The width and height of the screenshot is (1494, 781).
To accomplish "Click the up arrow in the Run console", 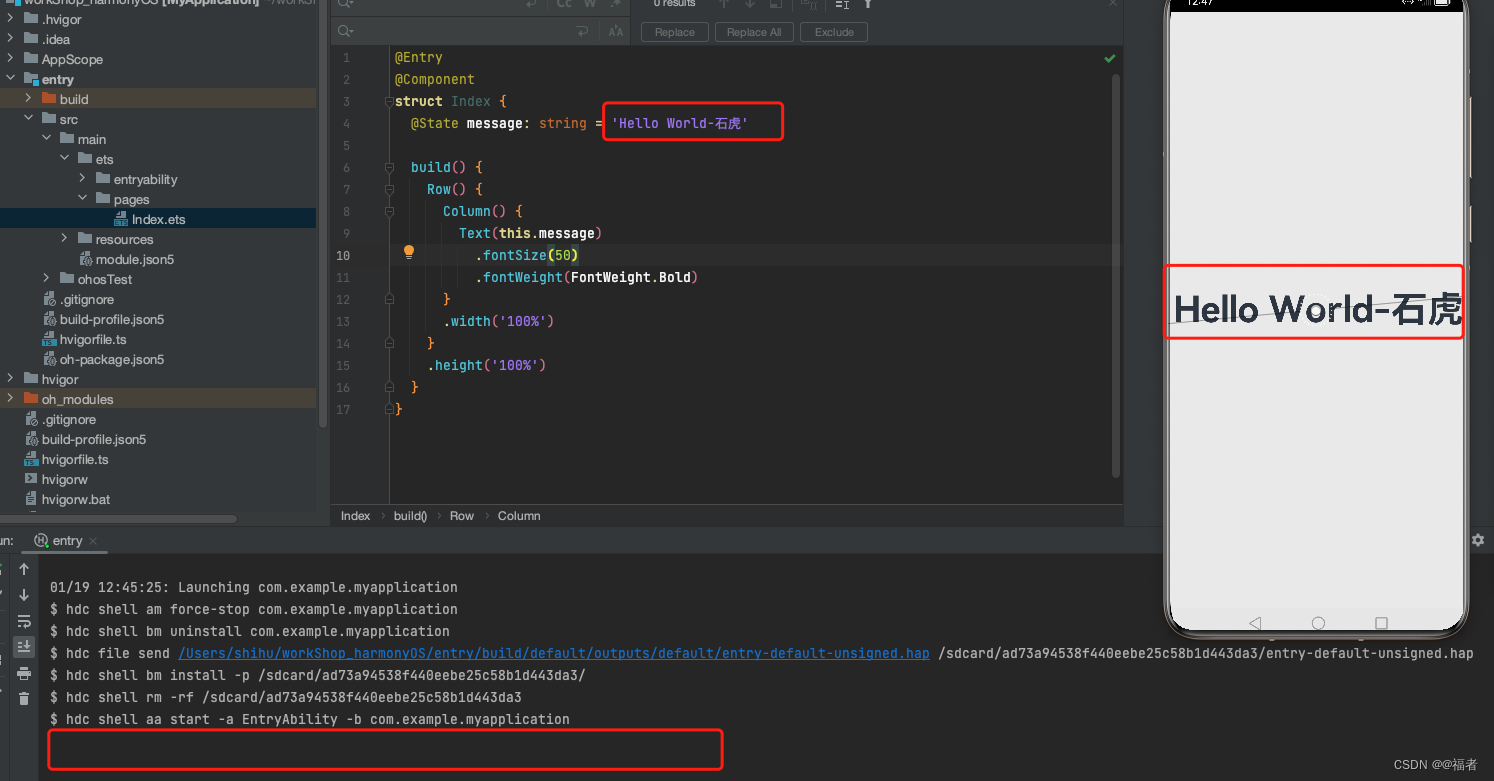I will pyautogui.click(x=24, y=569).
